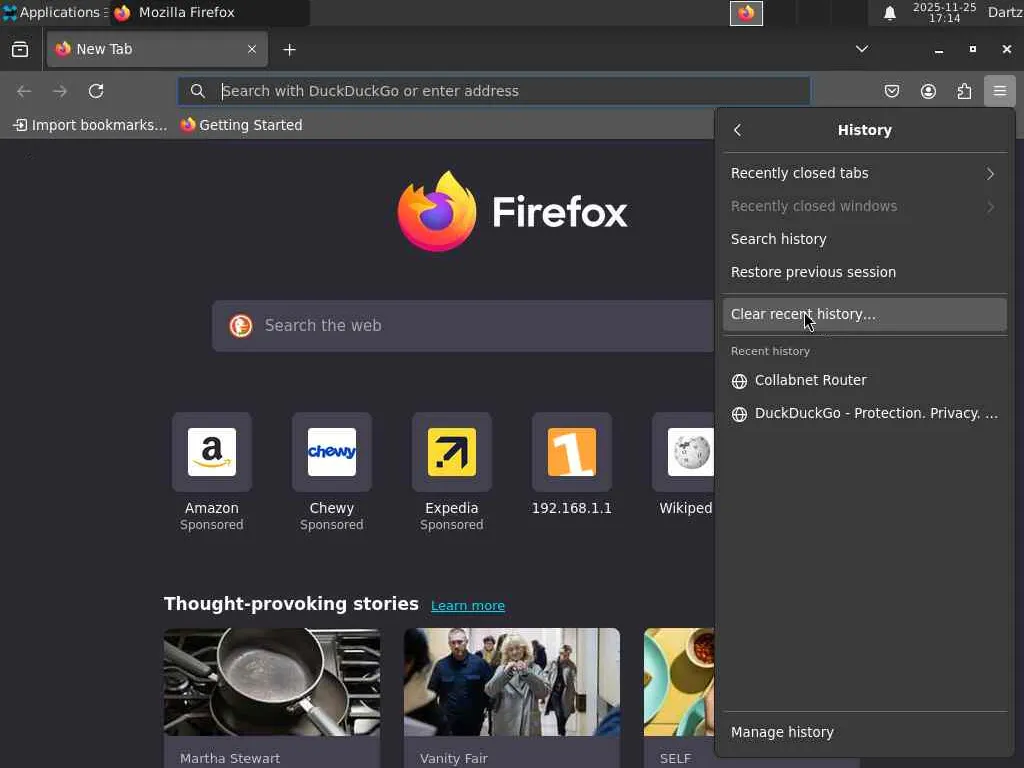
Task: Open the Vanity Fair story thumbnail
Action: [511, 682]
